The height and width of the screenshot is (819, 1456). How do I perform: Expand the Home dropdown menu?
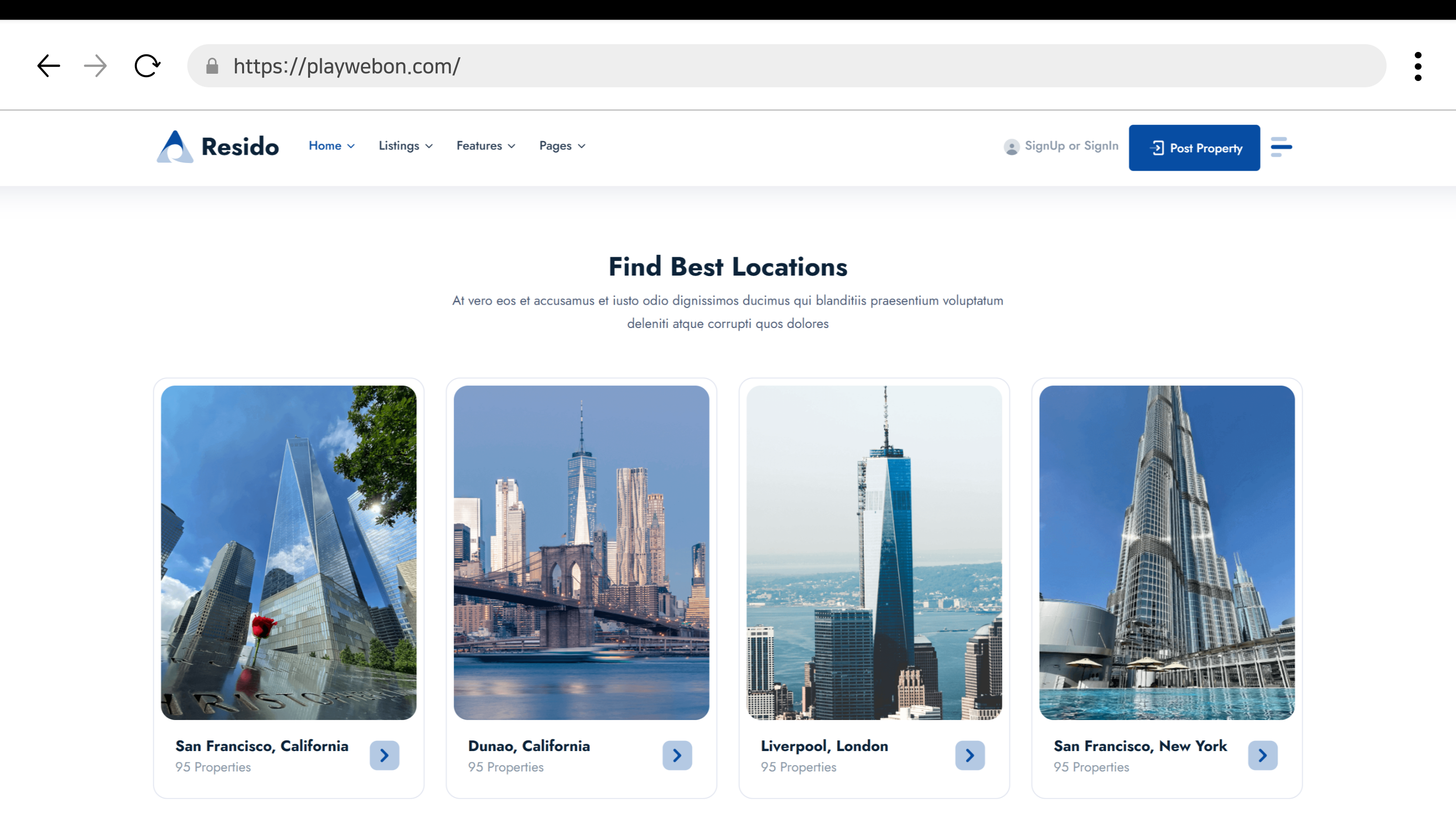(331, 146)
